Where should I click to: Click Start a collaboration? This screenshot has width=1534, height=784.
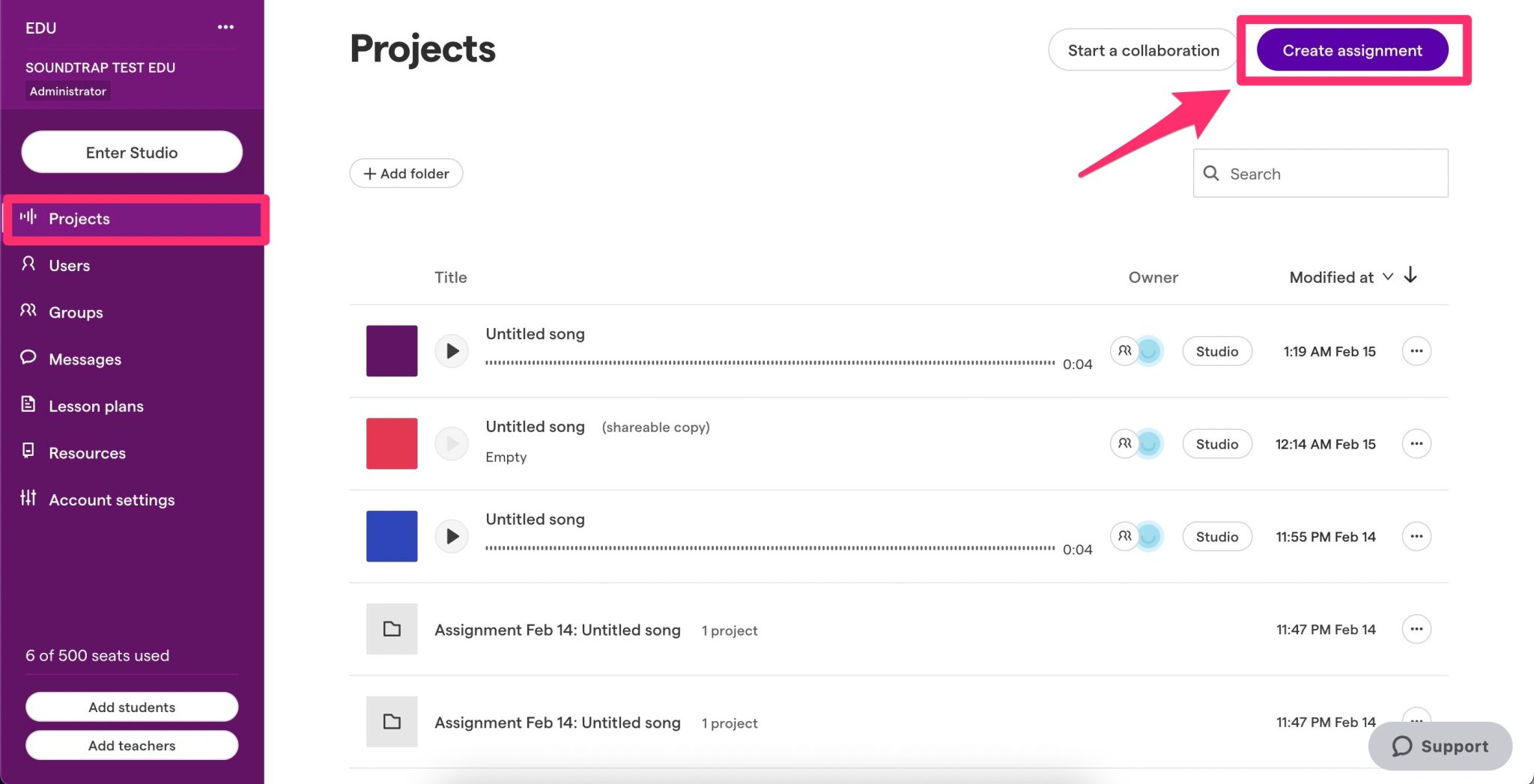(x=1144, y=50)
